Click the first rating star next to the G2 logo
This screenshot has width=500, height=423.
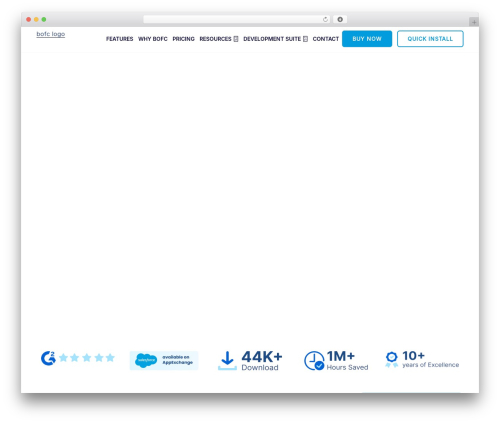click(x=63, y=358)
